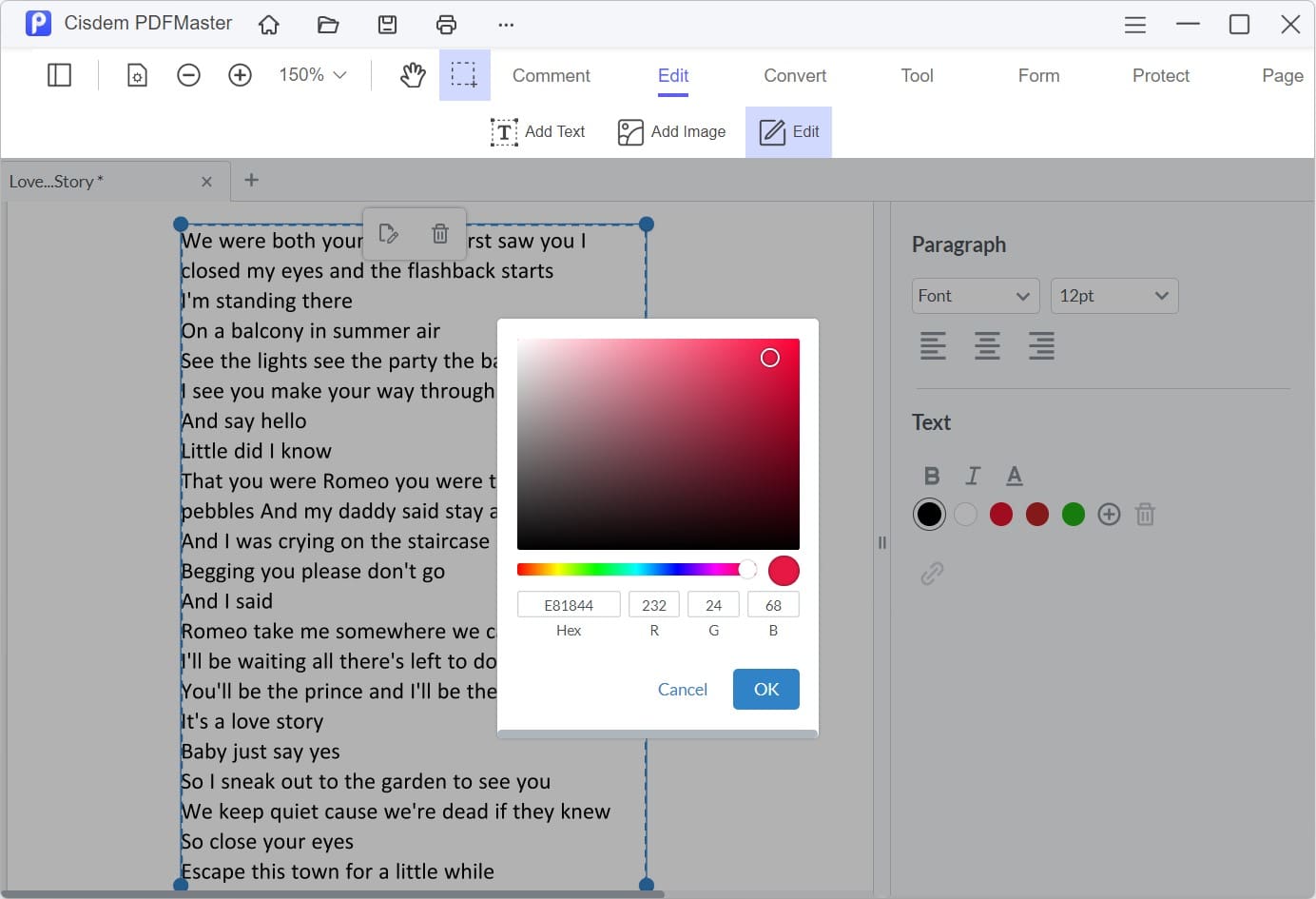
Task: Toggle bold text formatting
Action: (x=931, y=476)
